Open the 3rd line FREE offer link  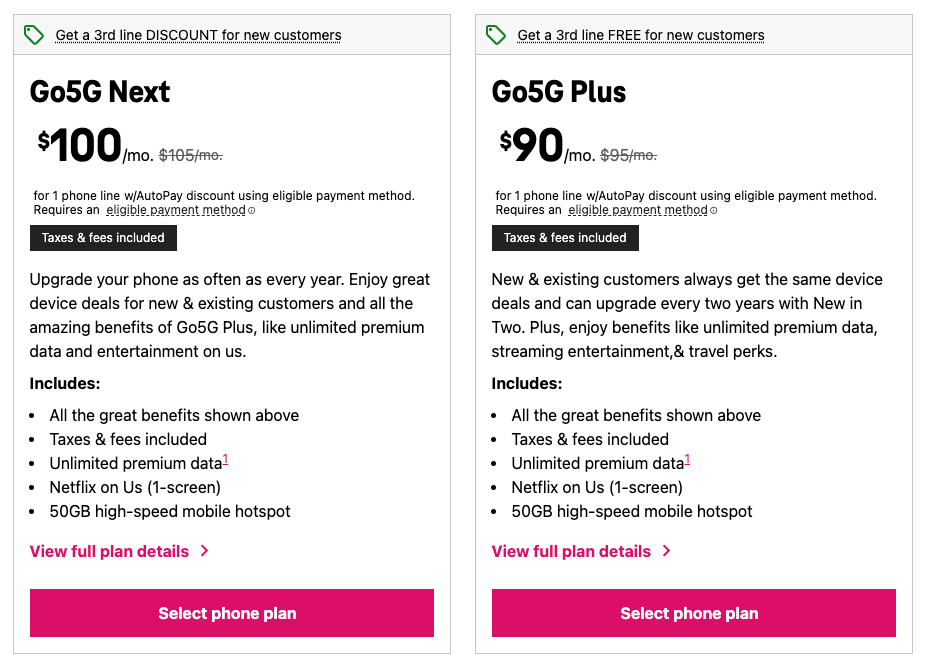pos(640,35)
